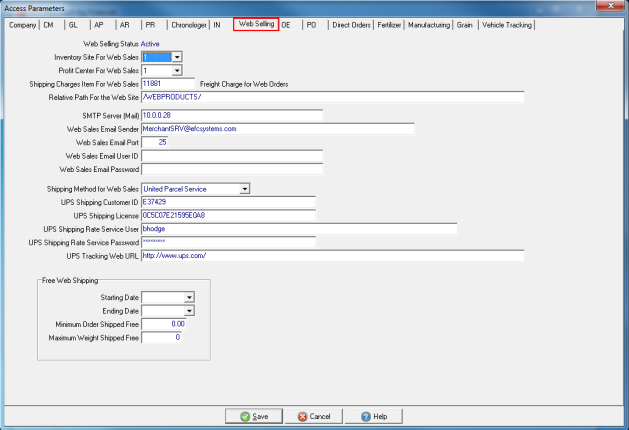Click the Save button
Image resolution: width=629 pixels, height=430 pixels.
point(256,416)
